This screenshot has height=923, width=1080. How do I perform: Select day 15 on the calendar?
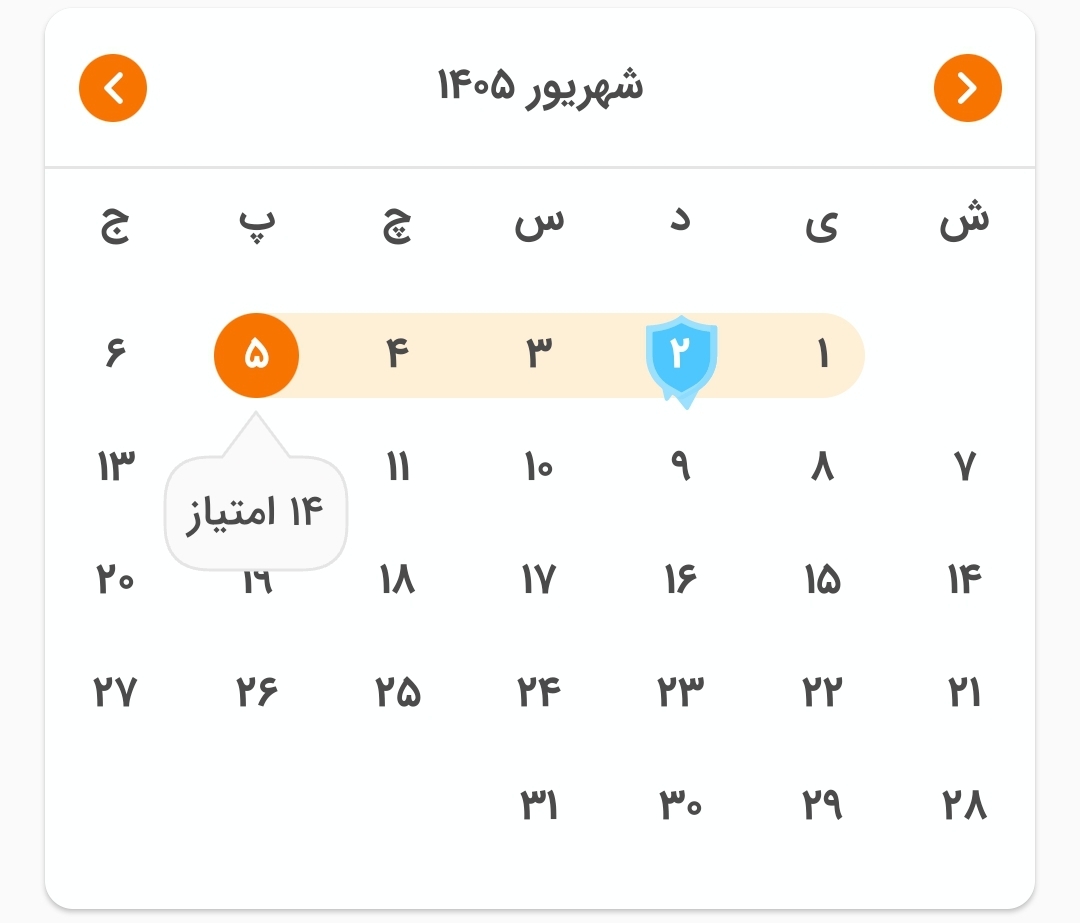(823, 579)
